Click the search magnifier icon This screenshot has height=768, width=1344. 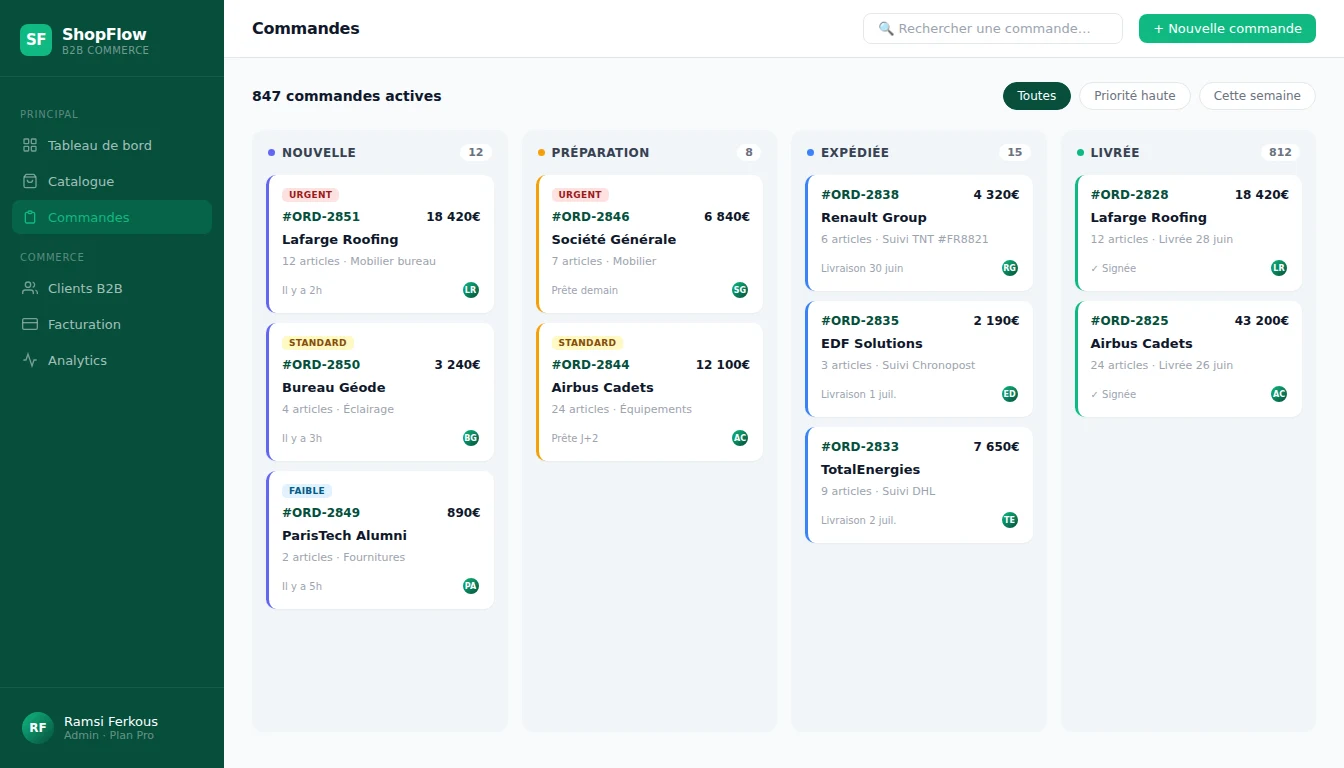[x=886, y=29]
